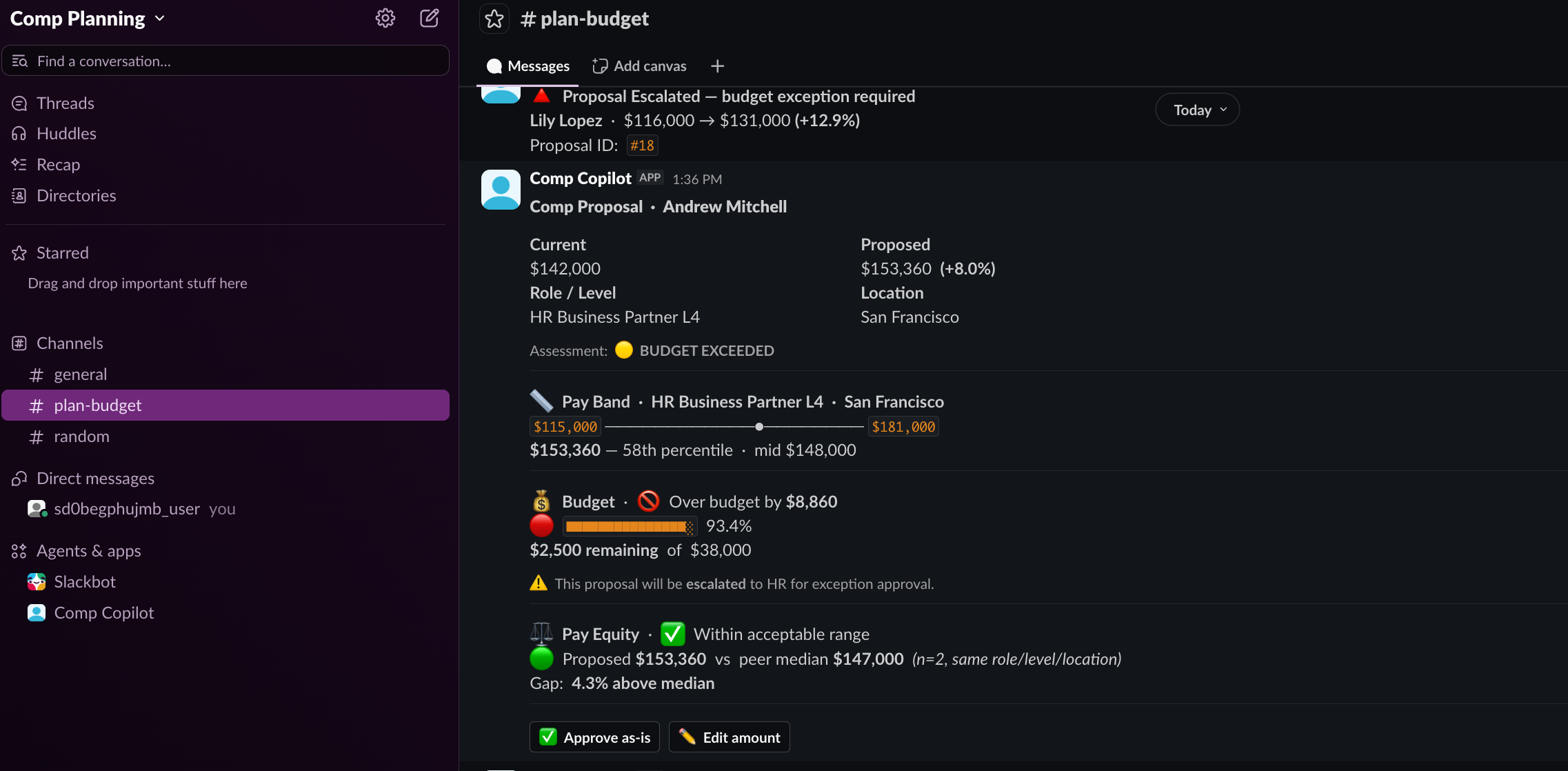
Task: Expand the Comp Planning workspace menu
Action: [88, 19]
